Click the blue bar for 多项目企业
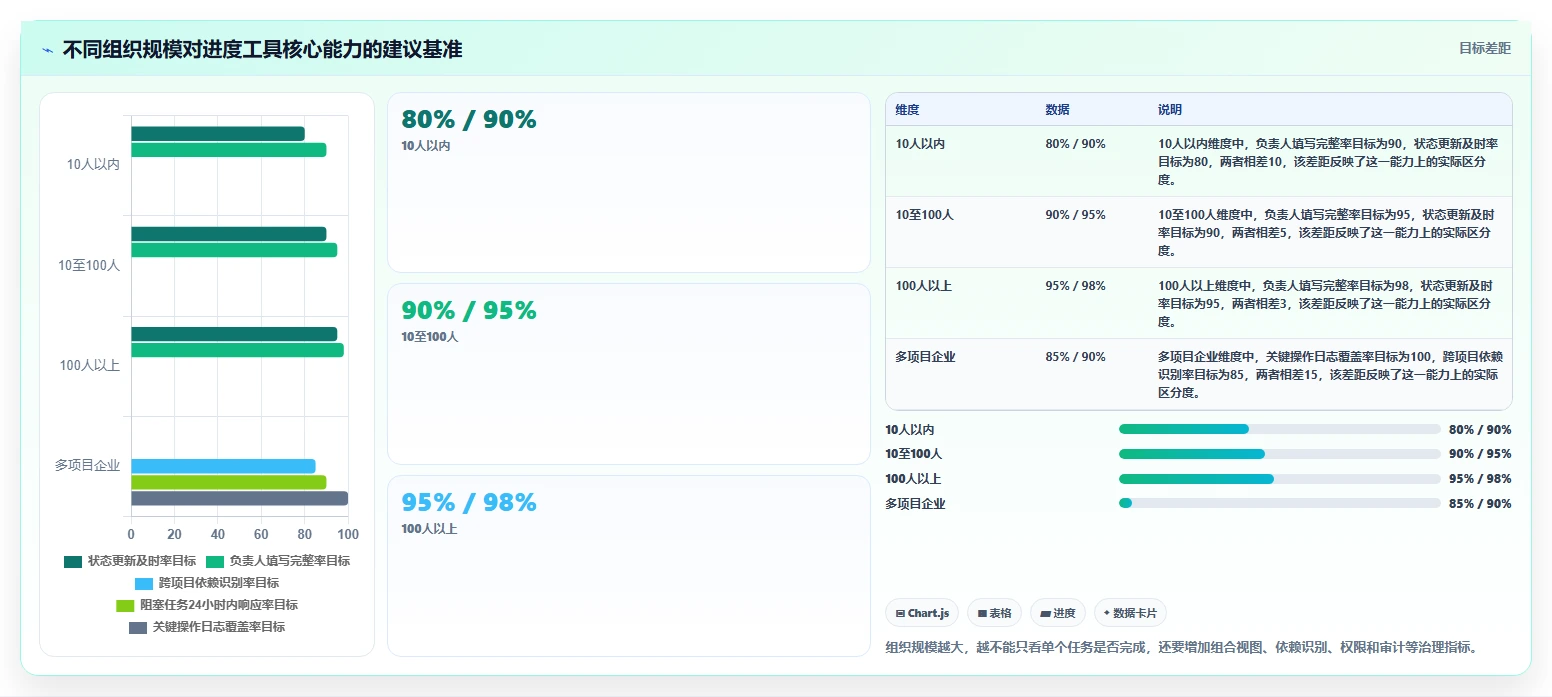Viewport: 1552px width, 697px height. pos(223,466)
